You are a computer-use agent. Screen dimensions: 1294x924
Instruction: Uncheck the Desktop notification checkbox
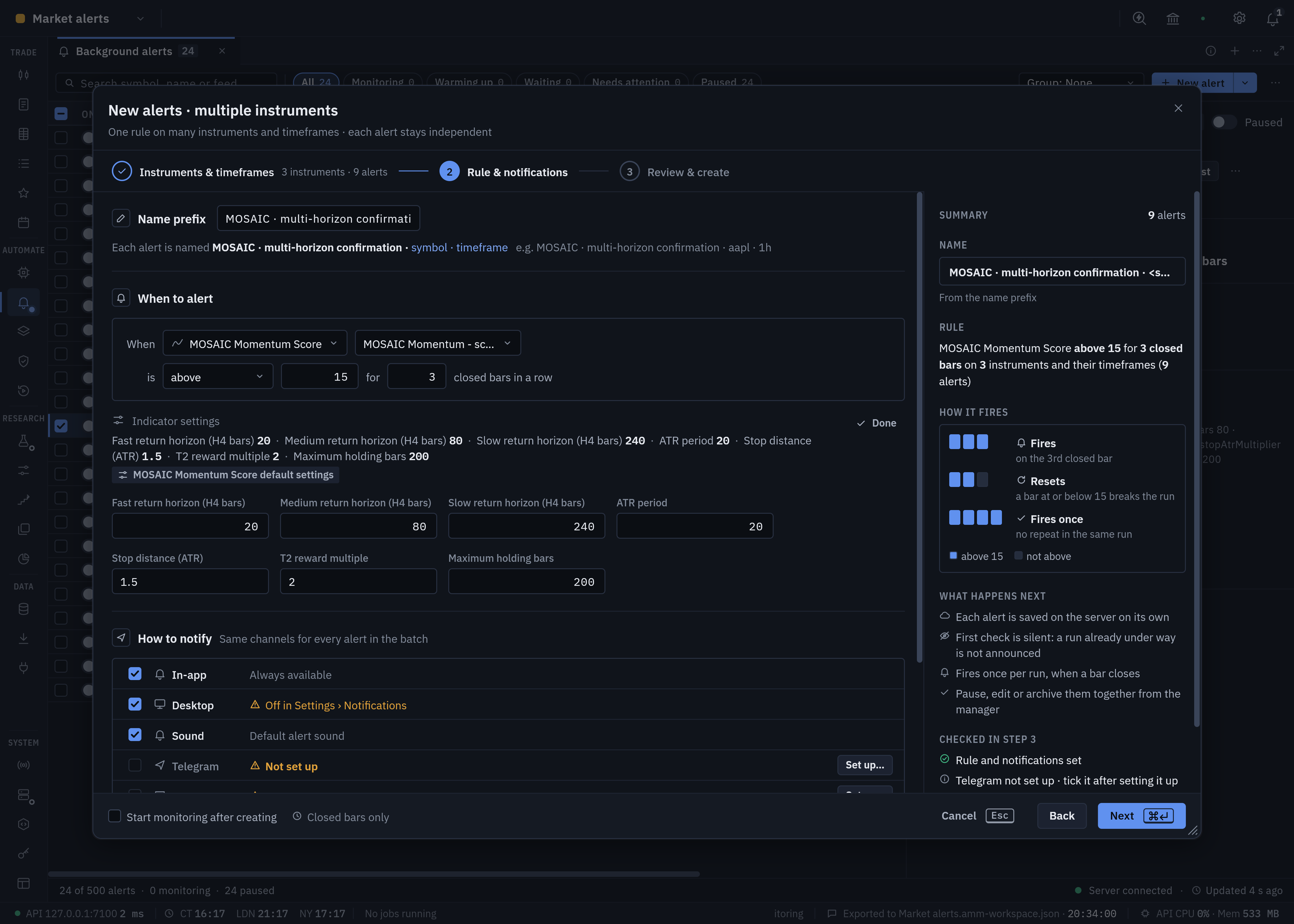point(135,704)
